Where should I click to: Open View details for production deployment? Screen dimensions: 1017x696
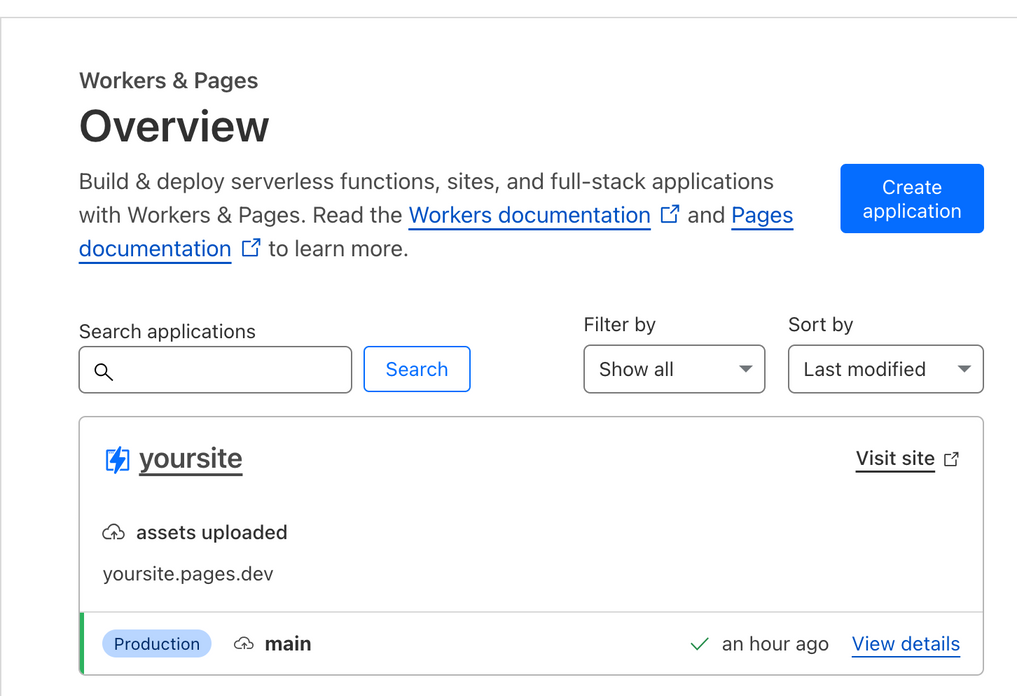[905, 644]
